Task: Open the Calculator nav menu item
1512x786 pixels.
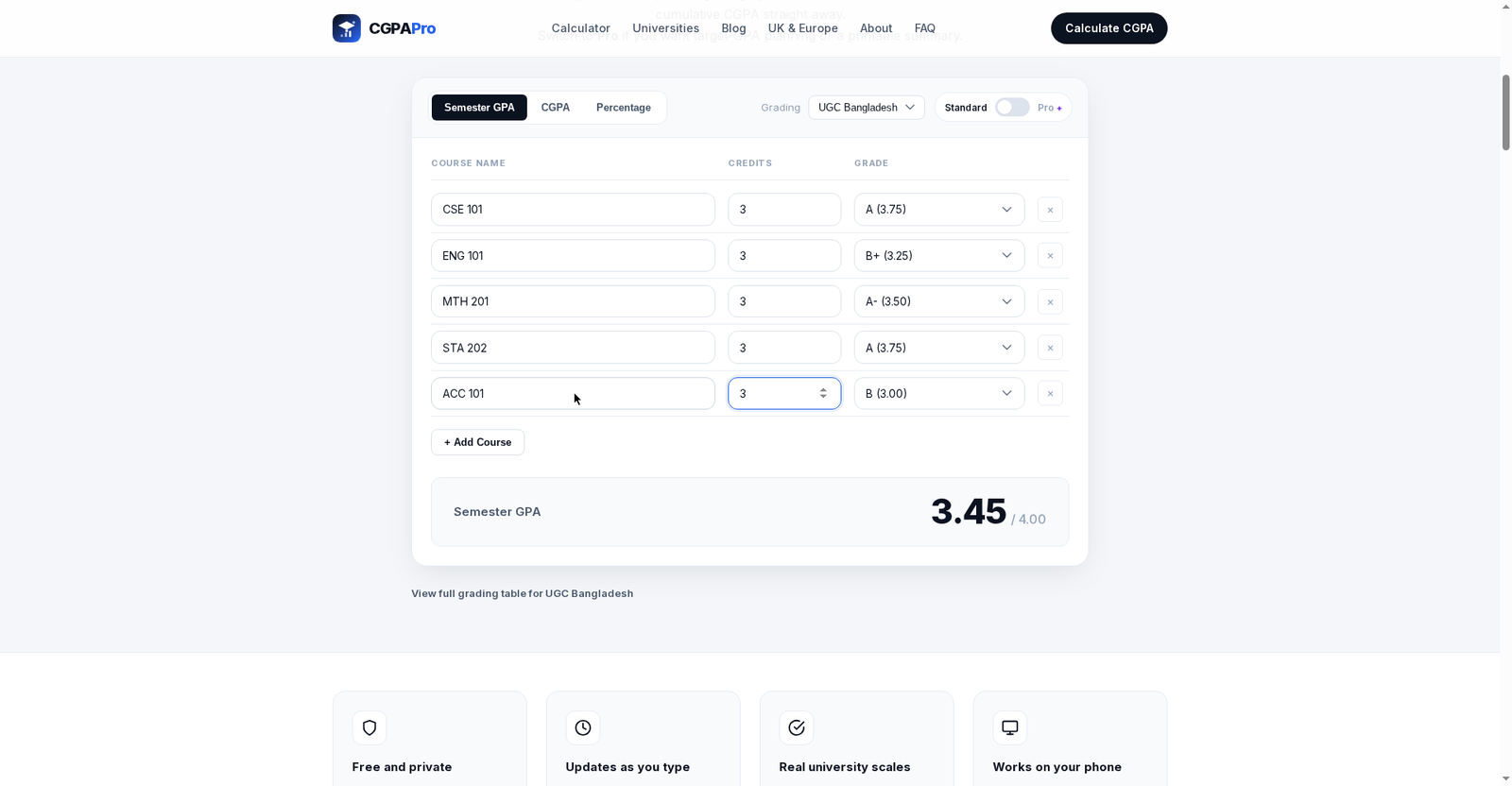Action: (x=581, y=28)
